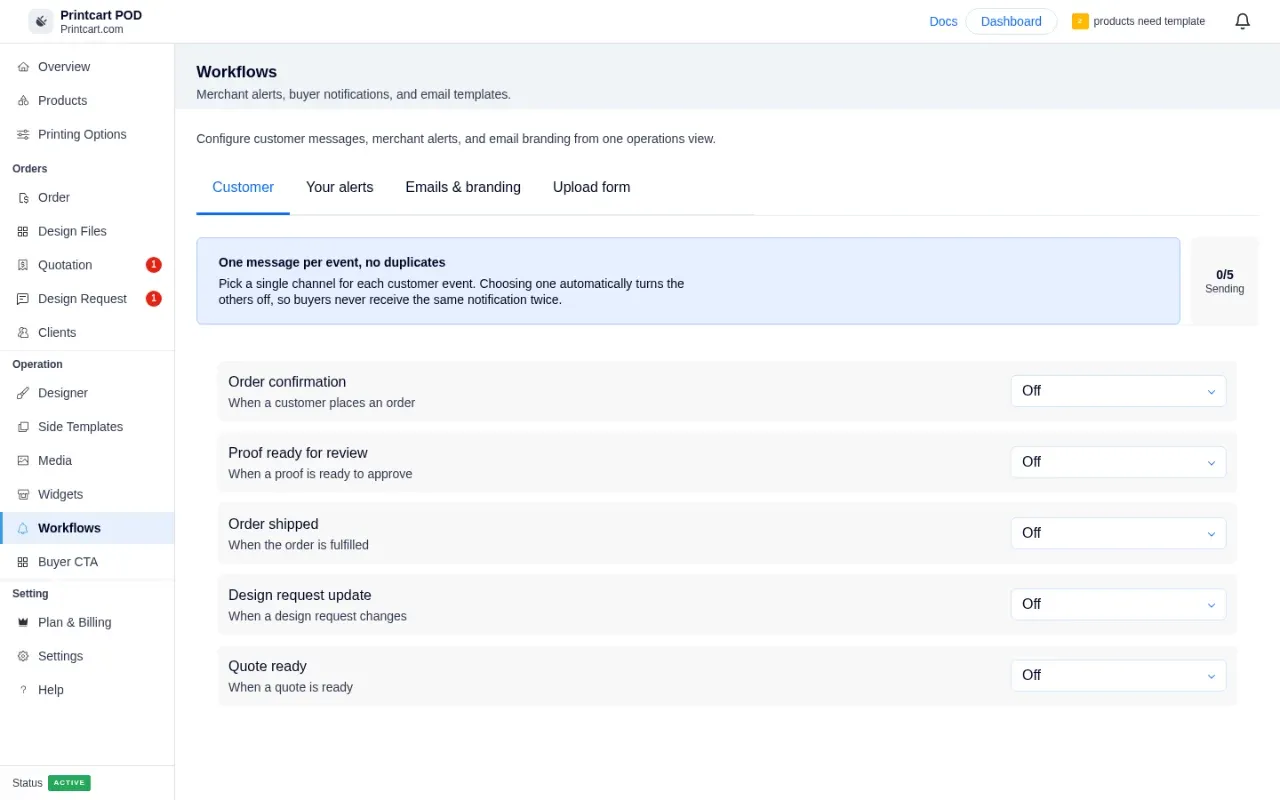Open Buyer CTA in the sidebar
This screenshot has height=800, width=1280.
pos(87,562)
